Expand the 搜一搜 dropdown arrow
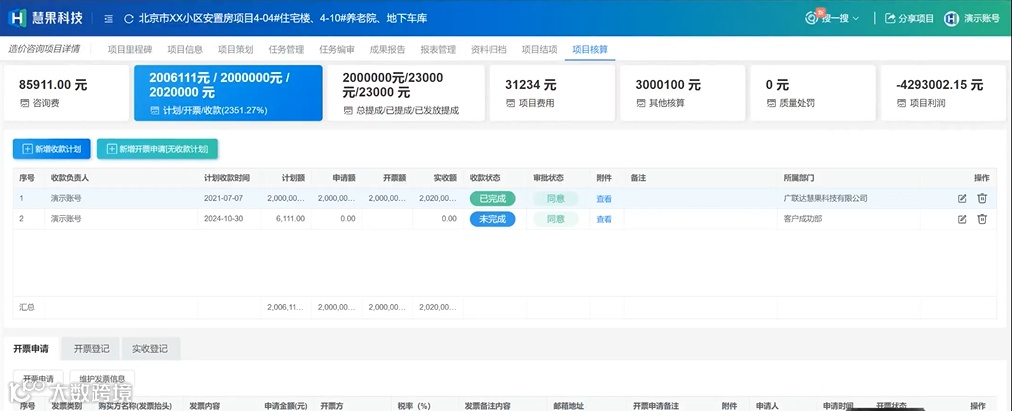This screenshot has height=411, width=1012. (x=856, y=19)
